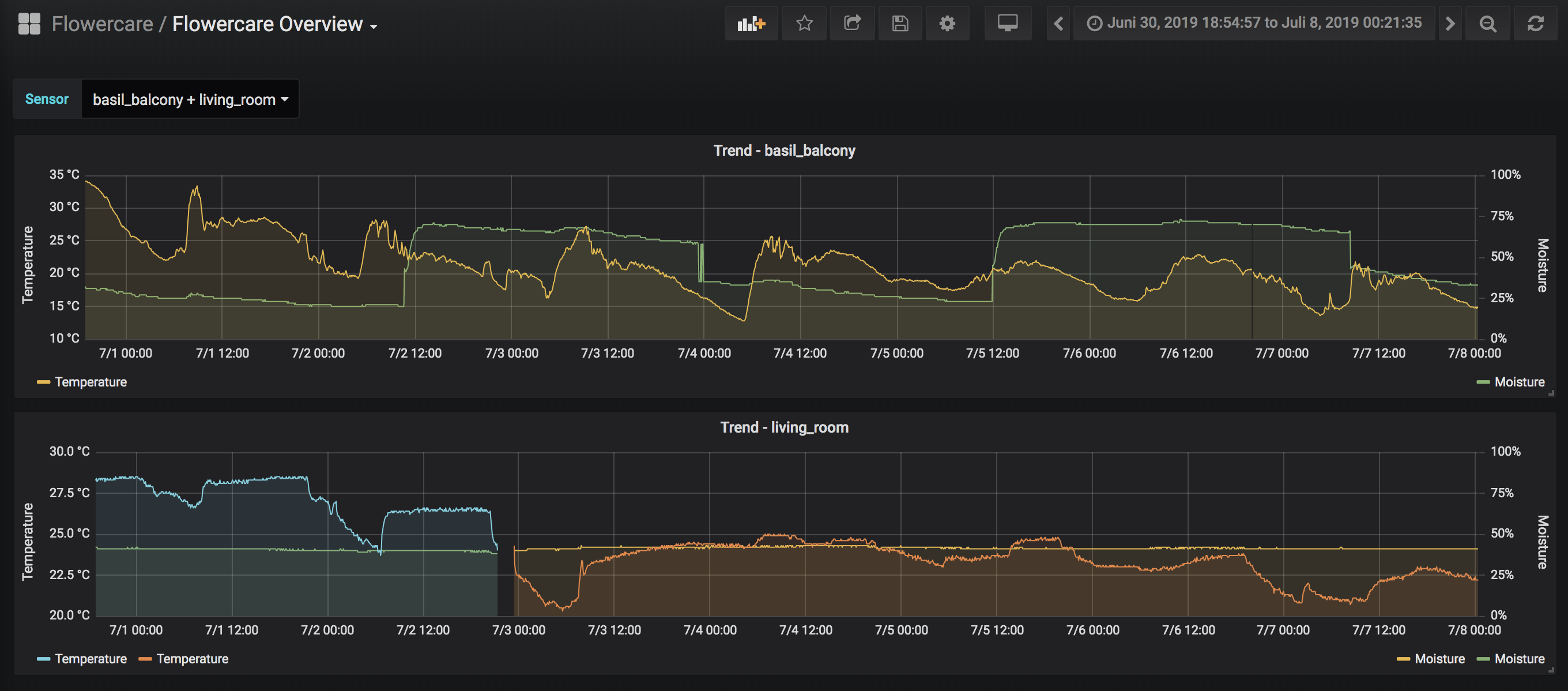Open the Share dashboard icon
Viewport: 1568px width, 691px height.
[851, 24]
